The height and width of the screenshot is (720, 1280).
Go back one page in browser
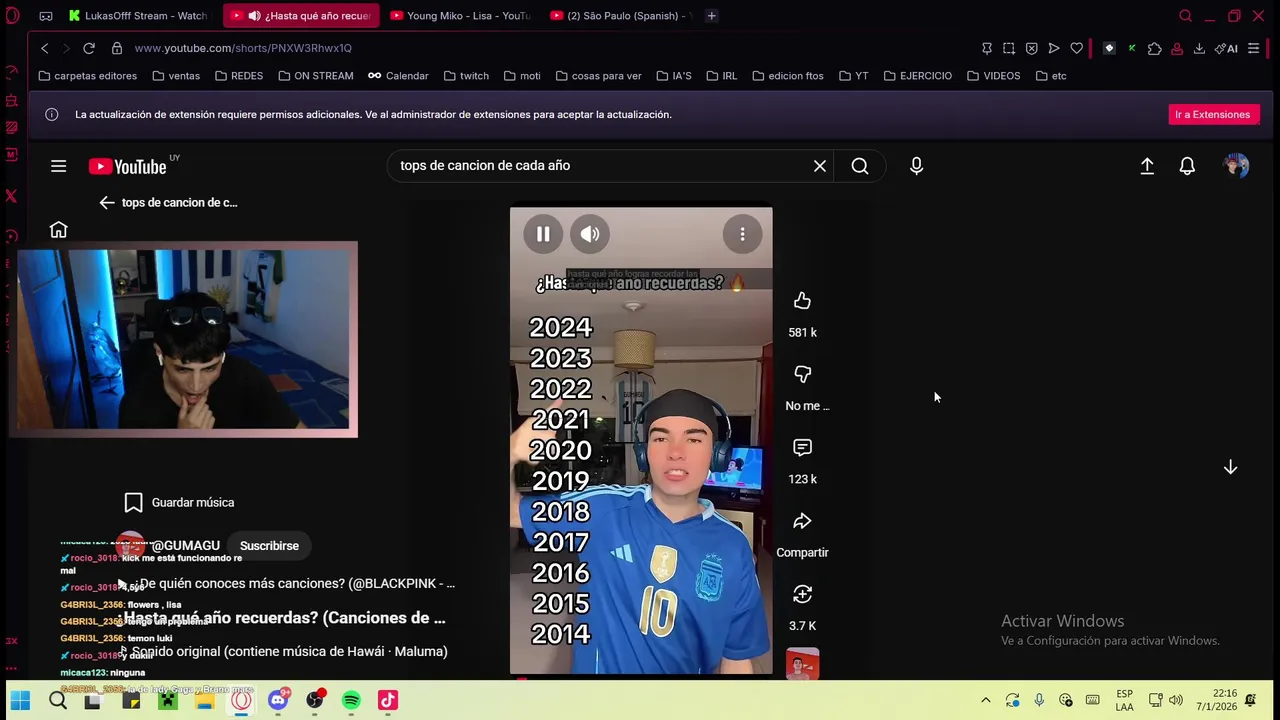point(44,48)
